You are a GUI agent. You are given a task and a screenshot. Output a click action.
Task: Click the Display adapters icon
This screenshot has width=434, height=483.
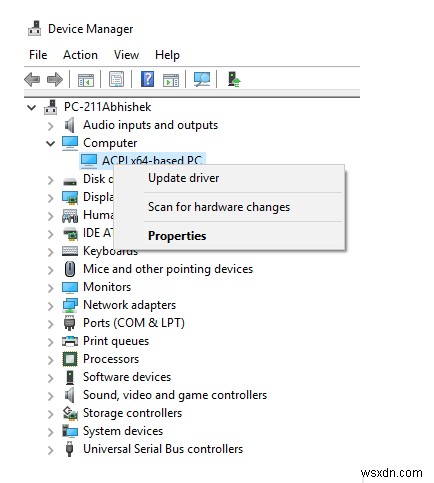coord(70,197)
